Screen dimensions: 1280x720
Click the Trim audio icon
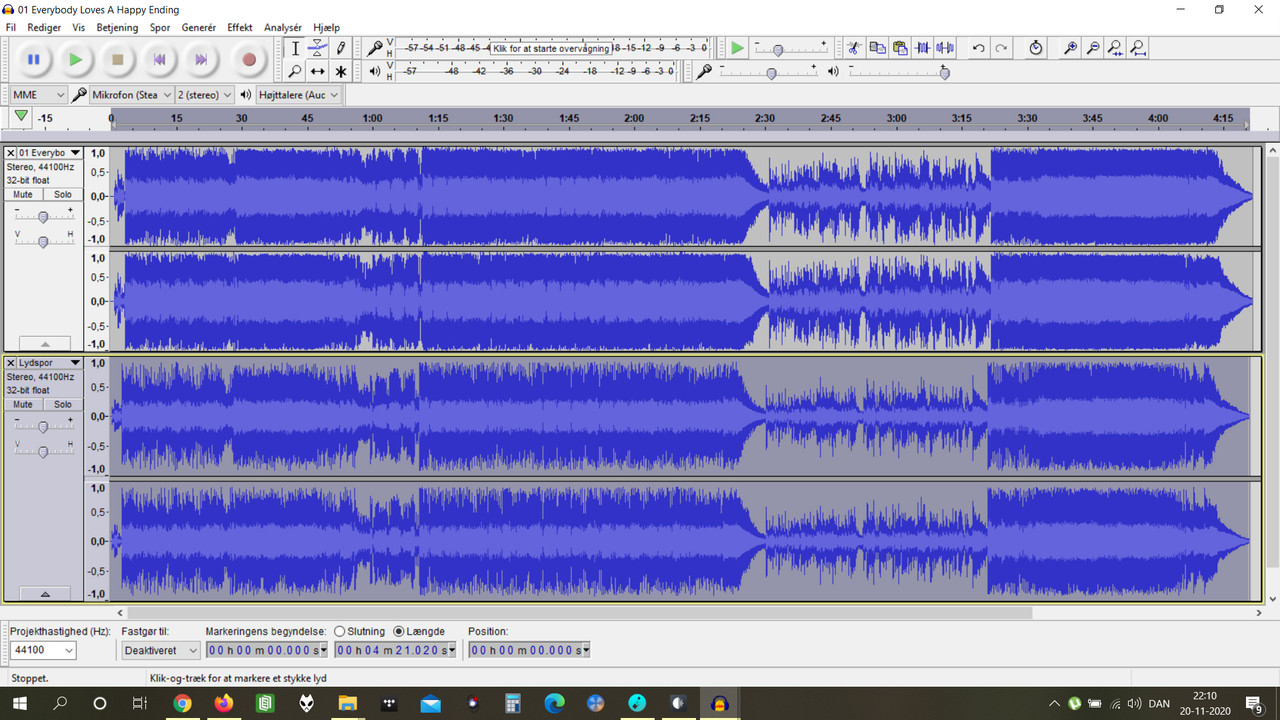[923, 48]
